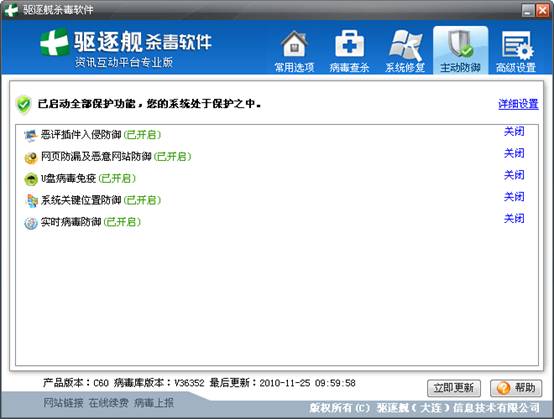The height and width of the screenshot is (419, 554).
Task: Select the 网页防漏及恶意网站防御 label text
Action: [96, 157]
